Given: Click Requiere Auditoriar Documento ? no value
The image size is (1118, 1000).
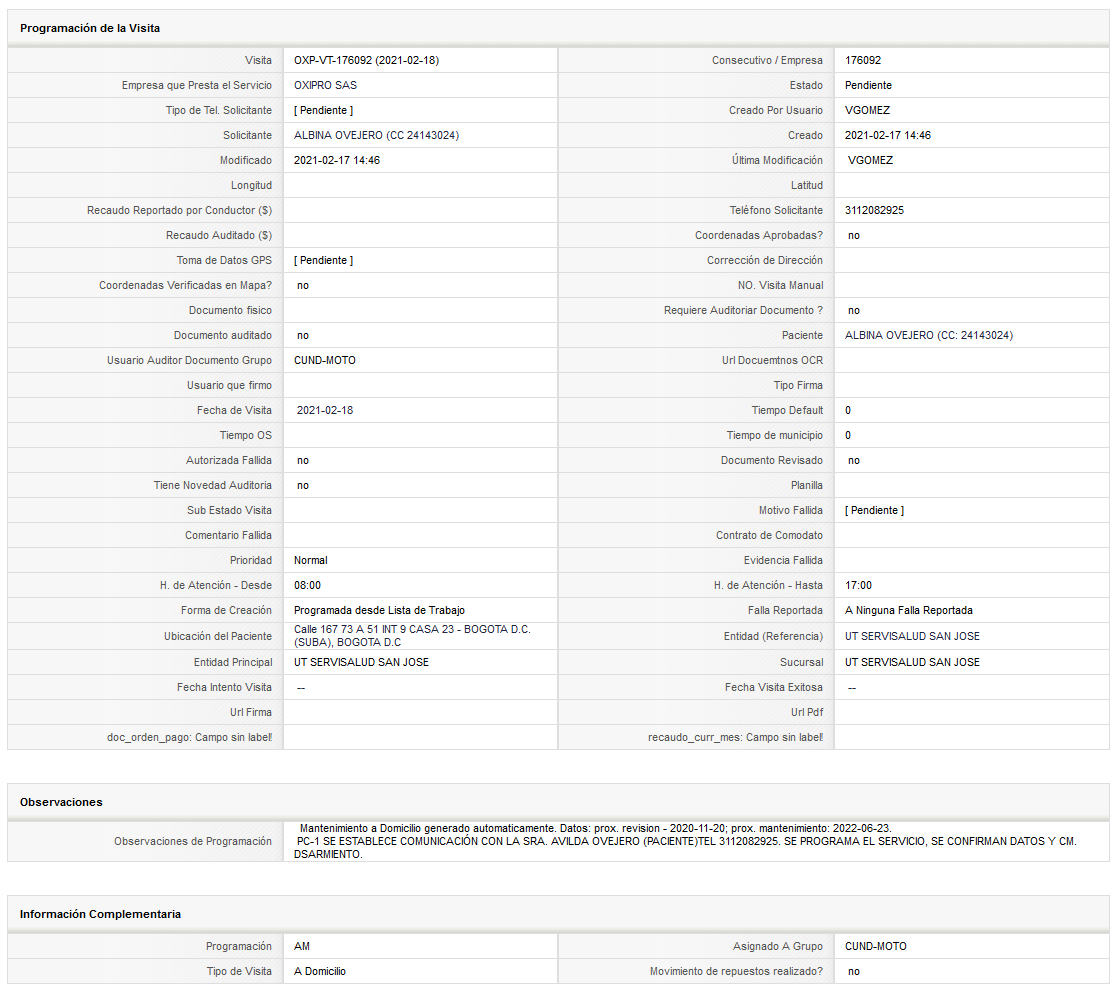Looking at the screenshot, I should (853, 311).
